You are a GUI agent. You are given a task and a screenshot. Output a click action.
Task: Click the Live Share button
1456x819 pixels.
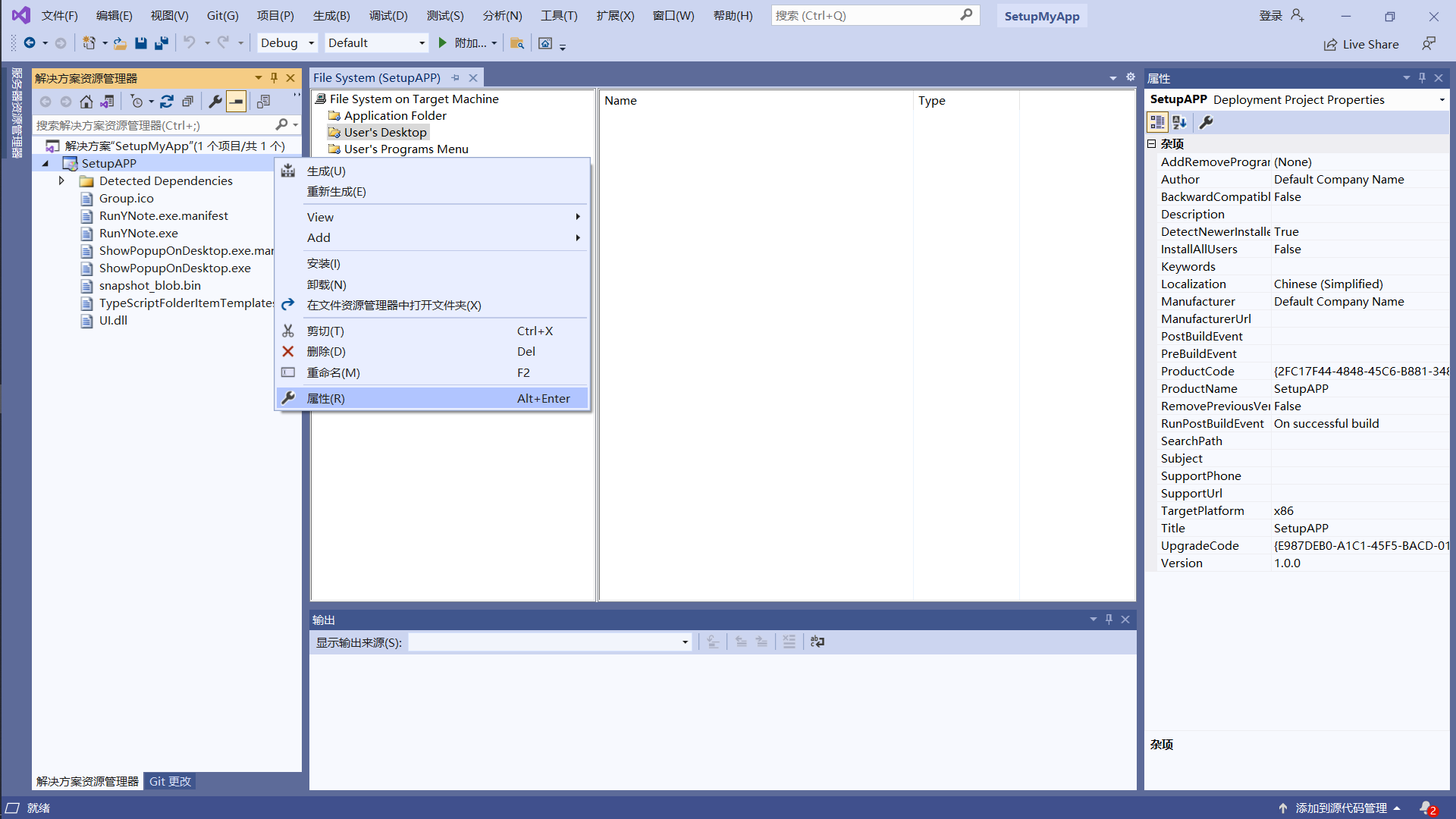pyautogui.click(x=1361, y=45)
